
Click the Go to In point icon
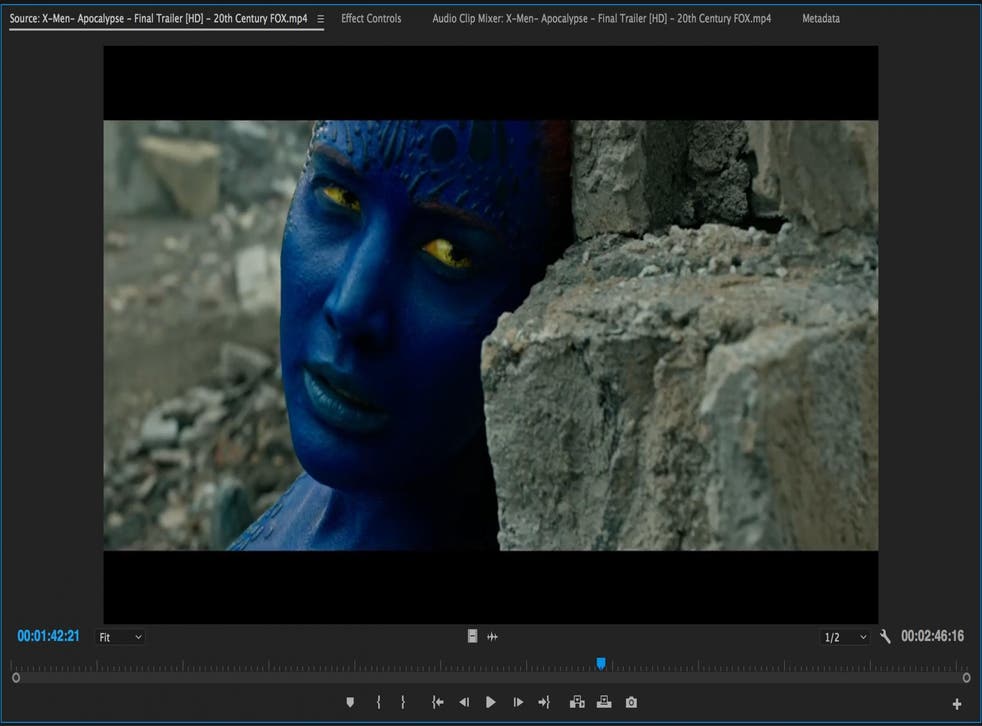click(x=438, y=702)
